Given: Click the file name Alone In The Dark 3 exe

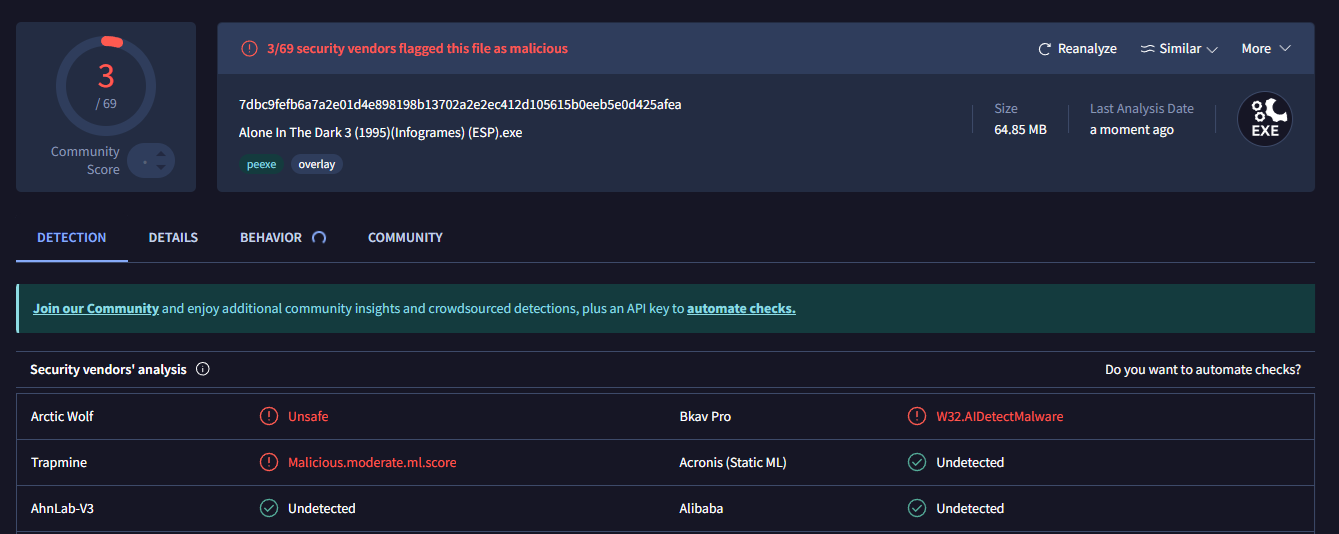Looking at the screenshot, I should pyautogui.click(x=380, y=132).
